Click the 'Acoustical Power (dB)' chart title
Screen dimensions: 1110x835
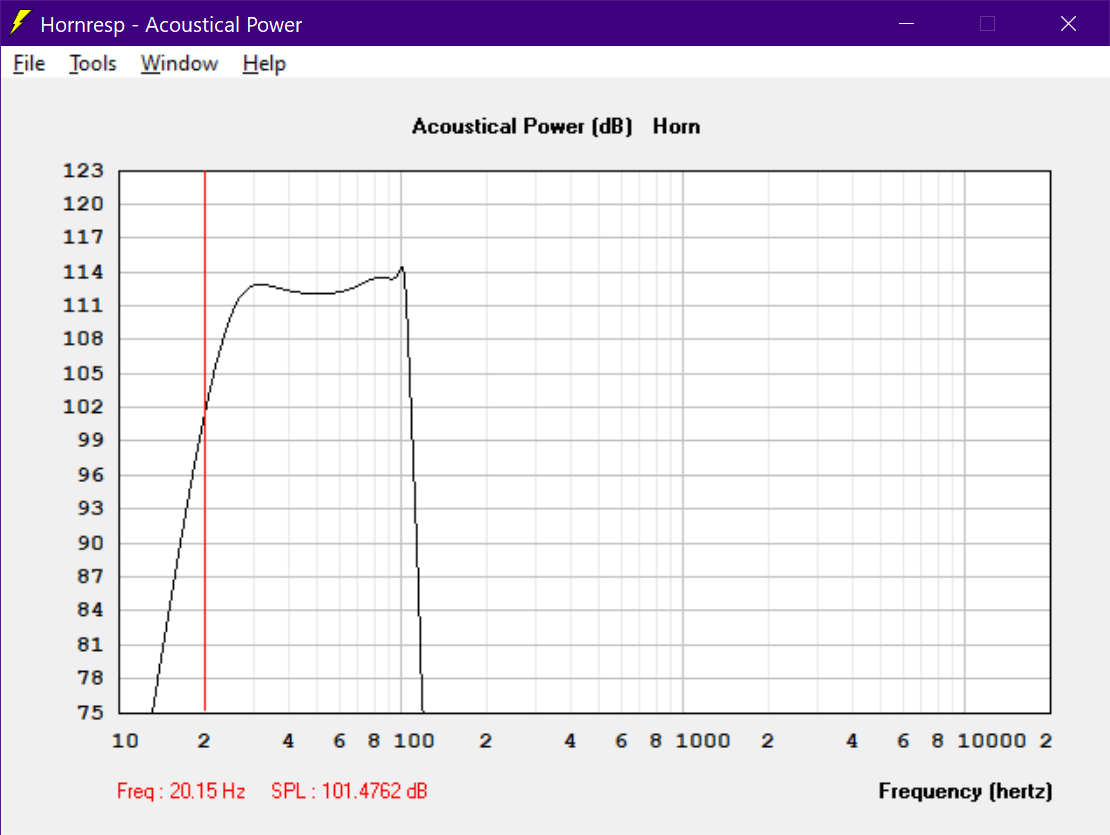tap(522, 127)
